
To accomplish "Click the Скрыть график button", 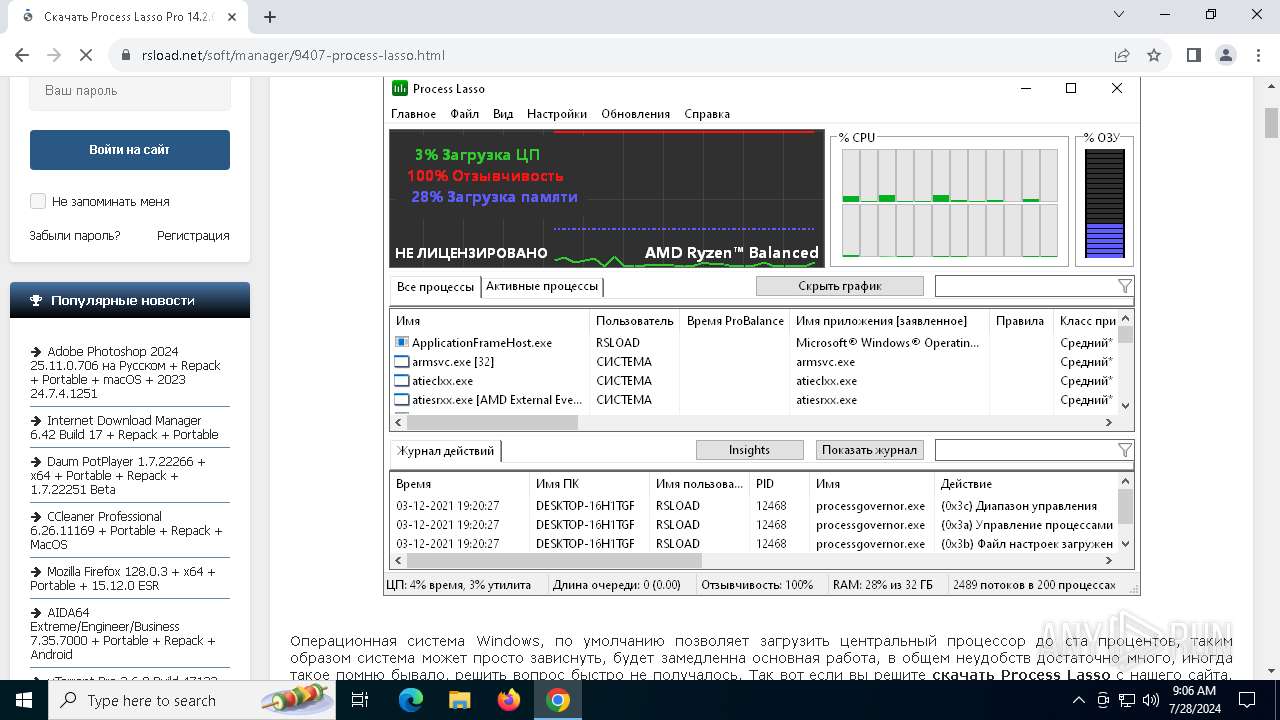I will tap(840, 286).
